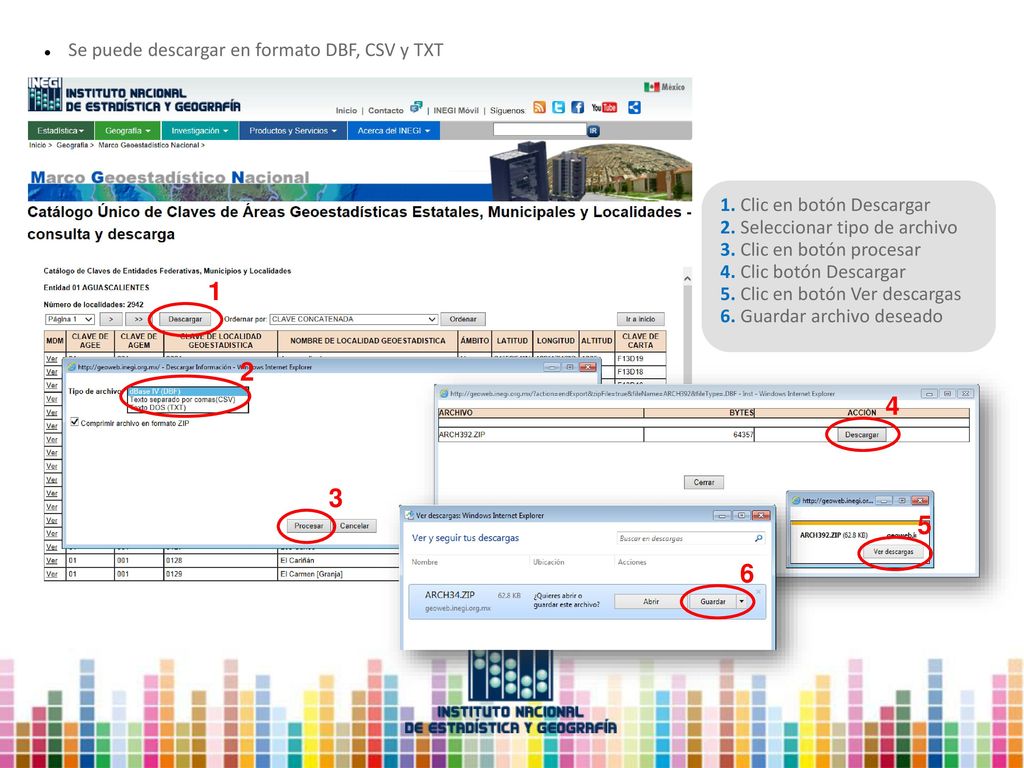Click the IR search button
The width and height of the screenshot is (1024, 768).
(593, 131)
